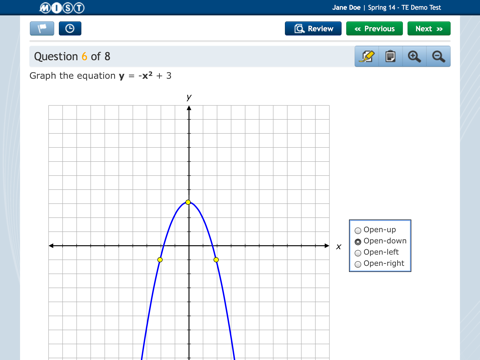Zoom out with the minus magnifier

pyautogui.click(x=438, y=56)
